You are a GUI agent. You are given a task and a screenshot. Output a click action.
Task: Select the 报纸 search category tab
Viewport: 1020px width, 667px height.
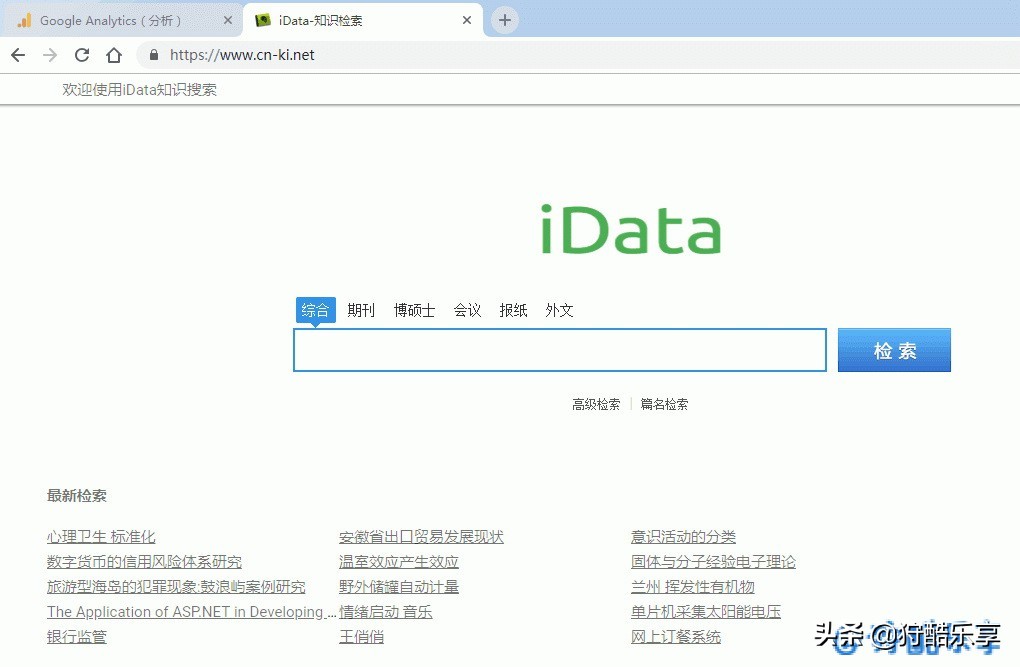tap(513, 310)
